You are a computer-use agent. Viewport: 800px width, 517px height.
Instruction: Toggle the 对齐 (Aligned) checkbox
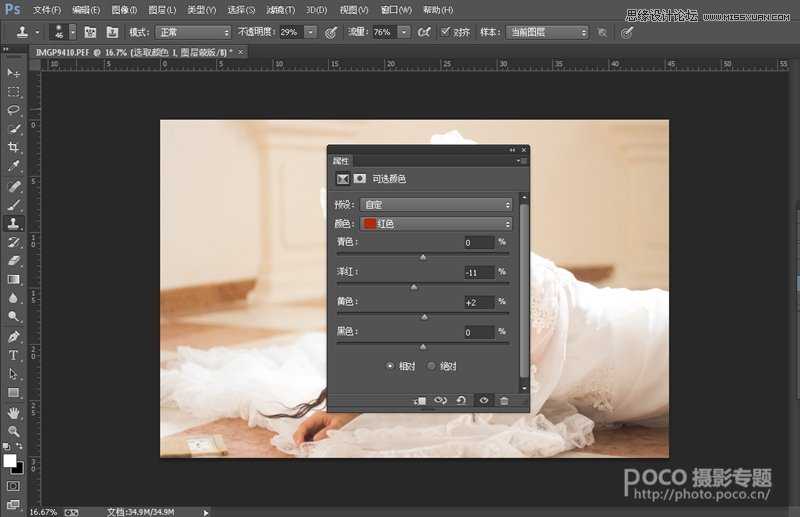point(445,32)
